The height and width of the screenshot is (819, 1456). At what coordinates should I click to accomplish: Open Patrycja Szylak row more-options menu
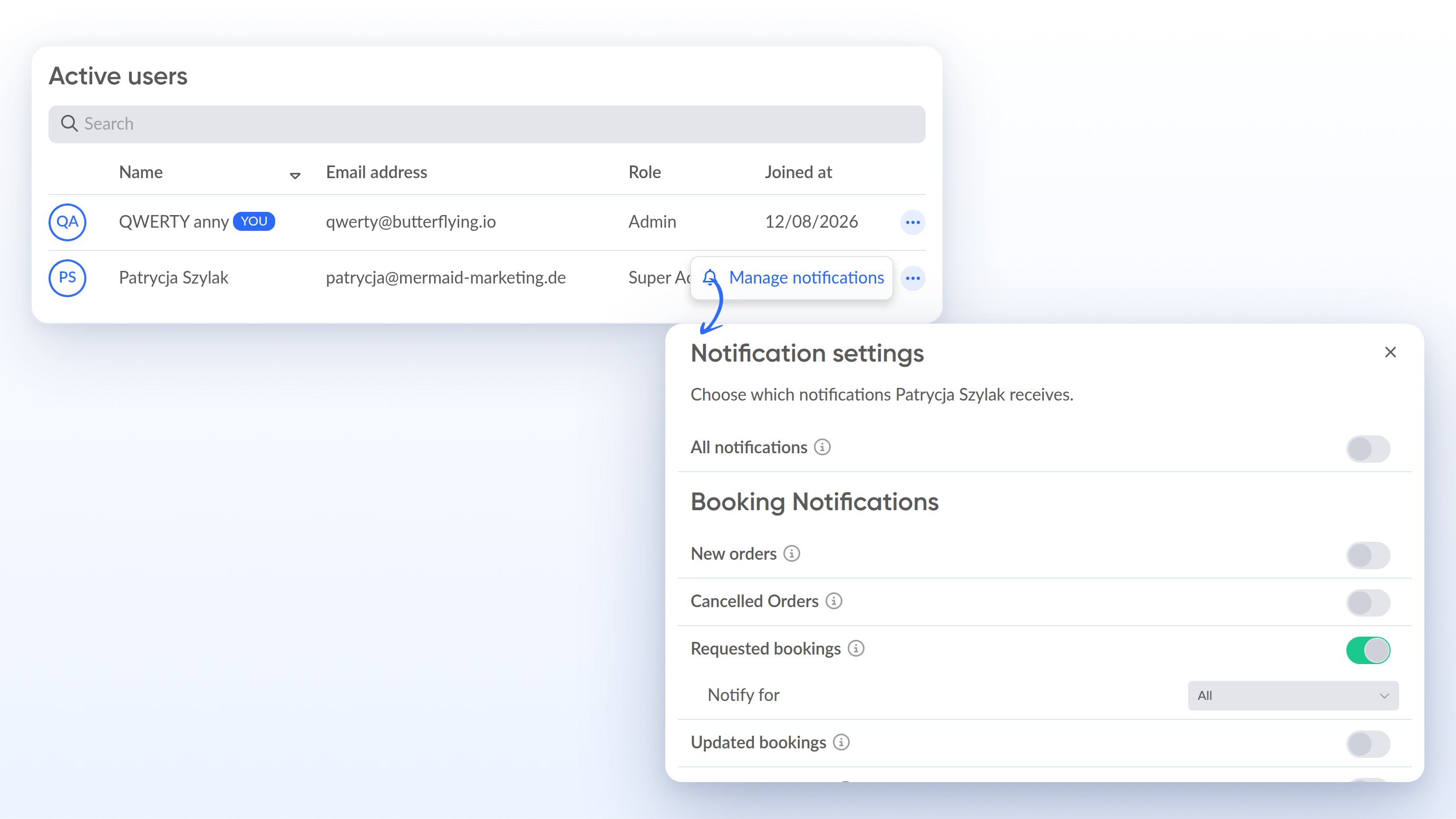click(913, 278)
